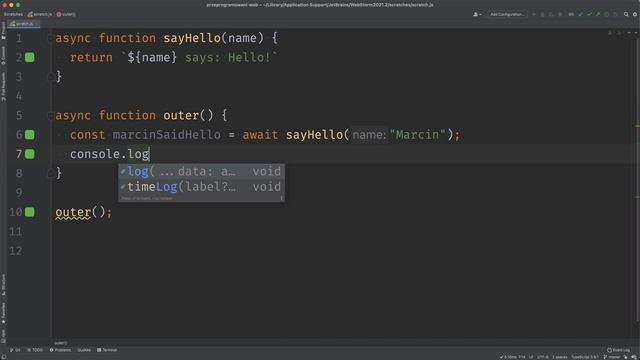Click the UTF-8 encoding status widget
Viewport: 640px width, 360px height.
point(543,357)
